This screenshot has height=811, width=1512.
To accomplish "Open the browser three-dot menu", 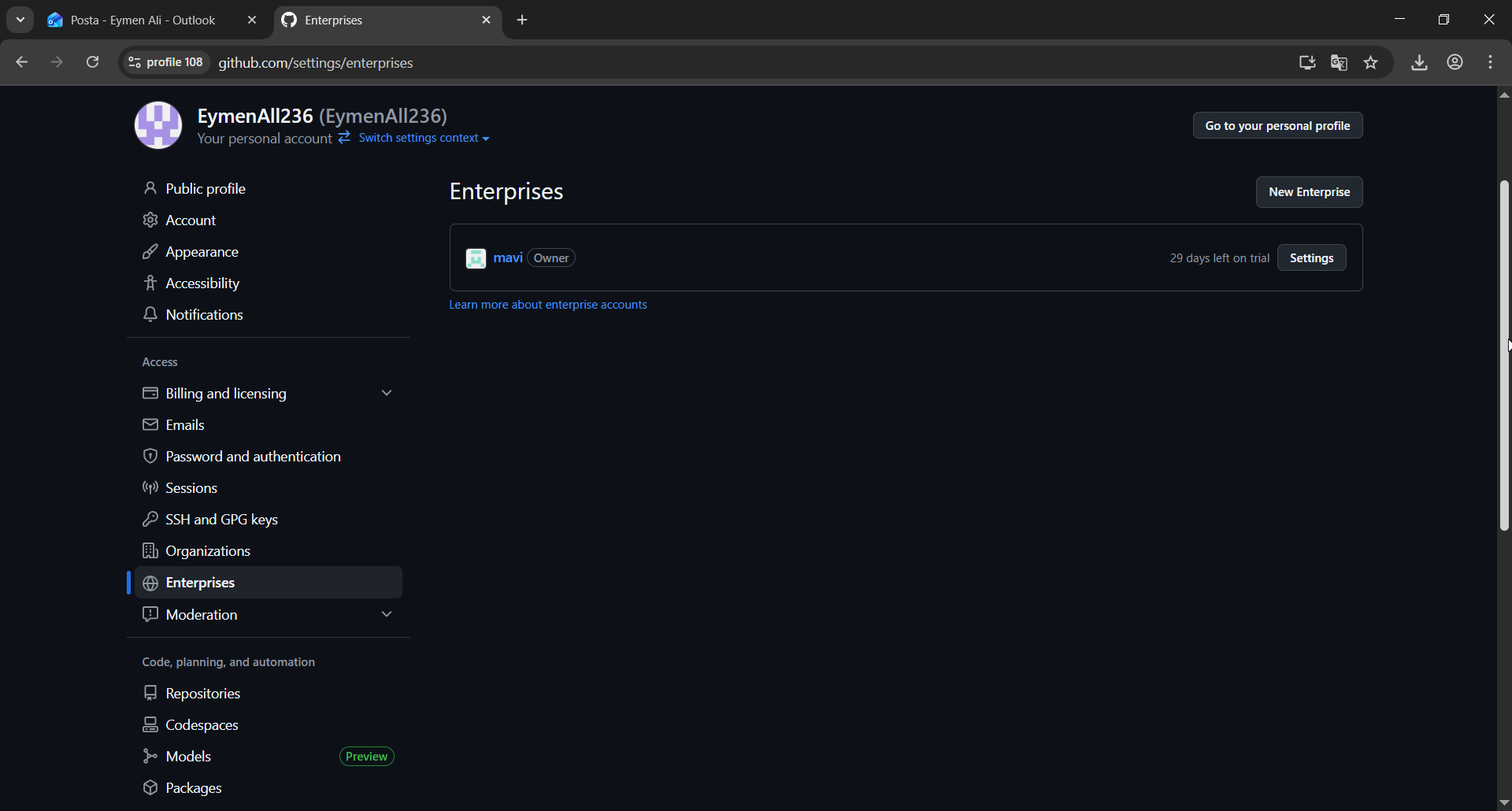I will (x=1491, y=62).
